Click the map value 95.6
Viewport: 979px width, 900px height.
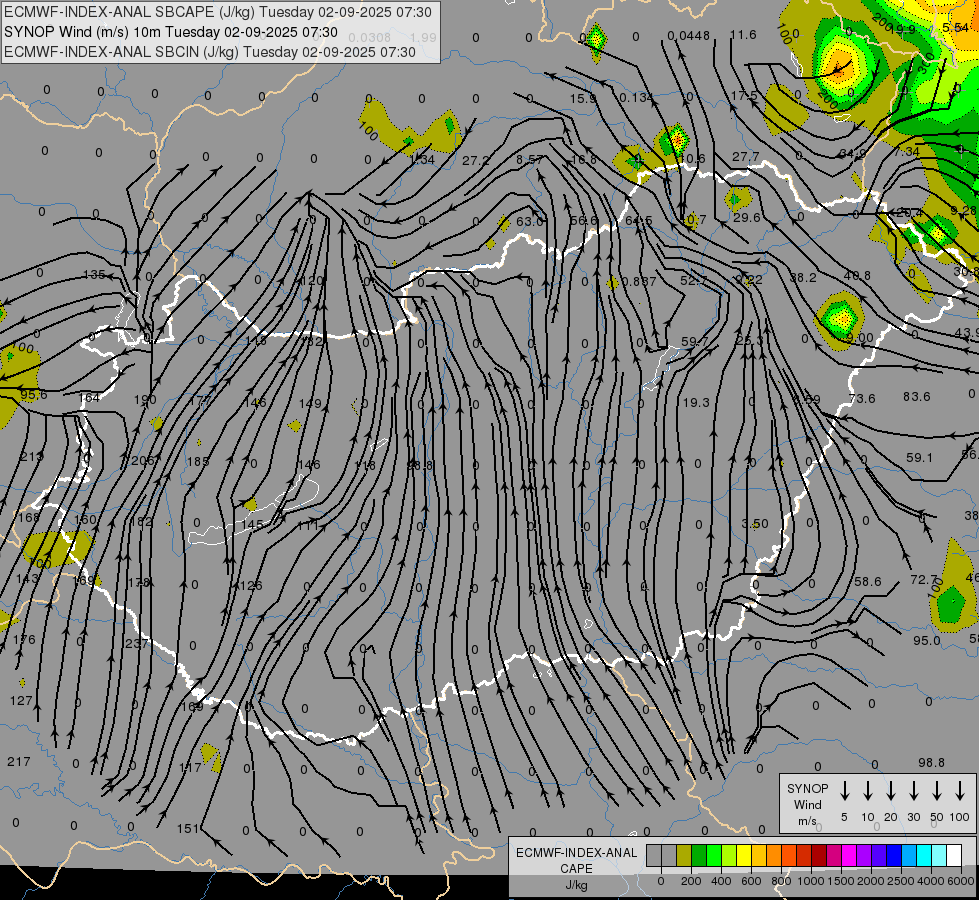(34, 395)
